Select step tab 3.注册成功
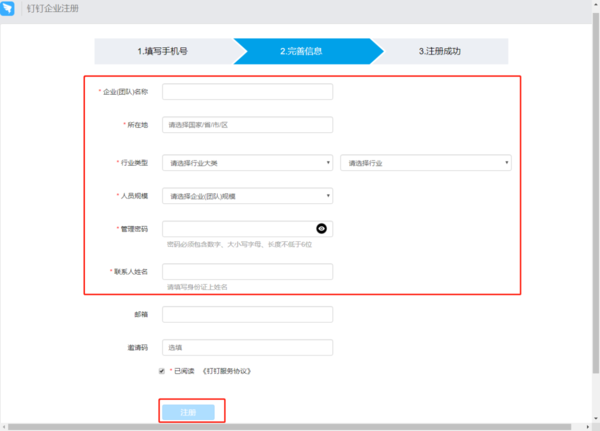Viewport: 600px width, 431px height. [x=440, y=51]
